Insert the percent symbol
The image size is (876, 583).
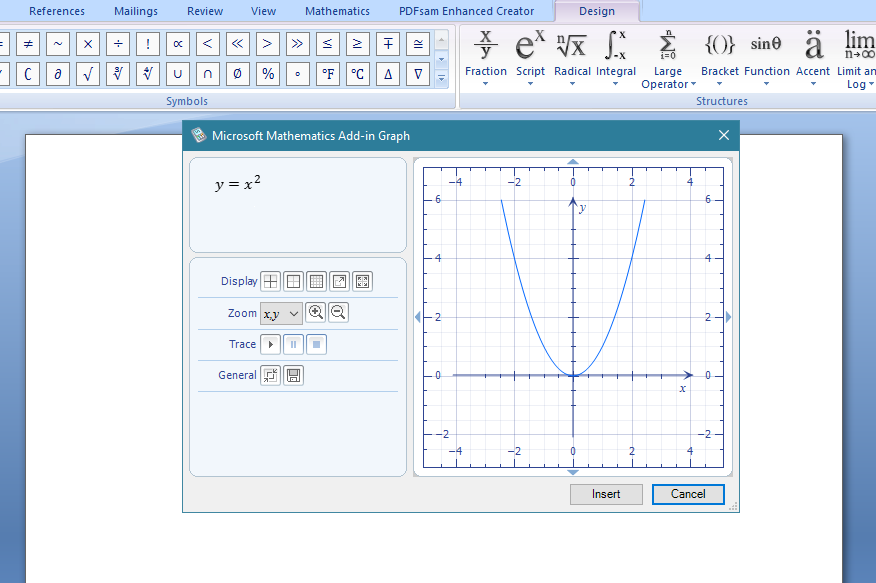pyautogui.click(x=268, y=74)
